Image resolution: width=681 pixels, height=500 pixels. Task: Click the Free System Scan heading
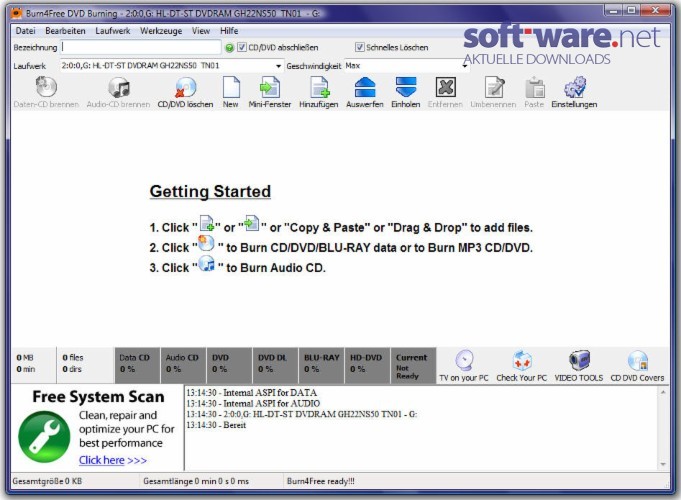(99, 397)
